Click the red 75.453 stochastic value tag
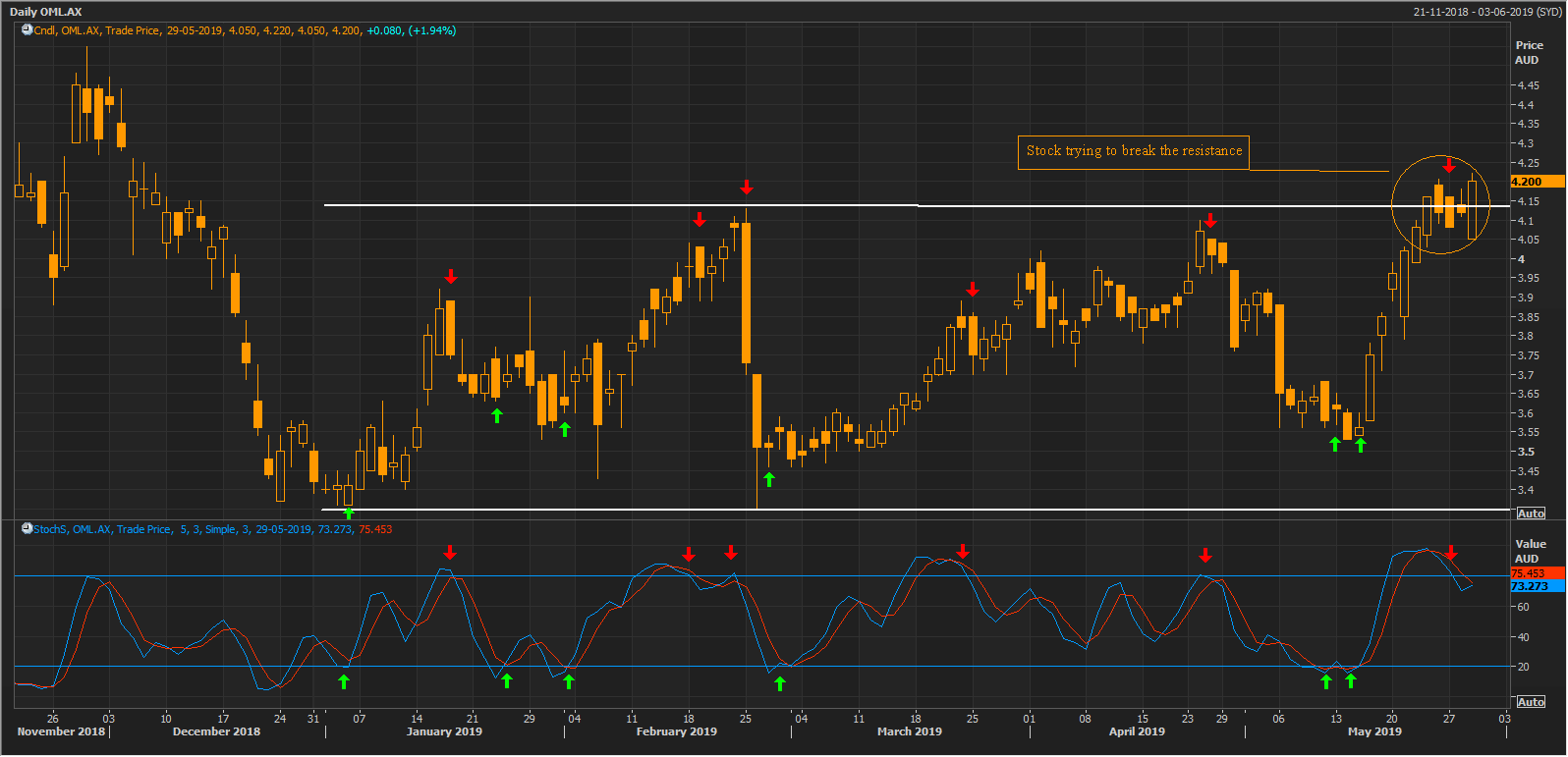1568x757 pixels. pos(1538,573)
